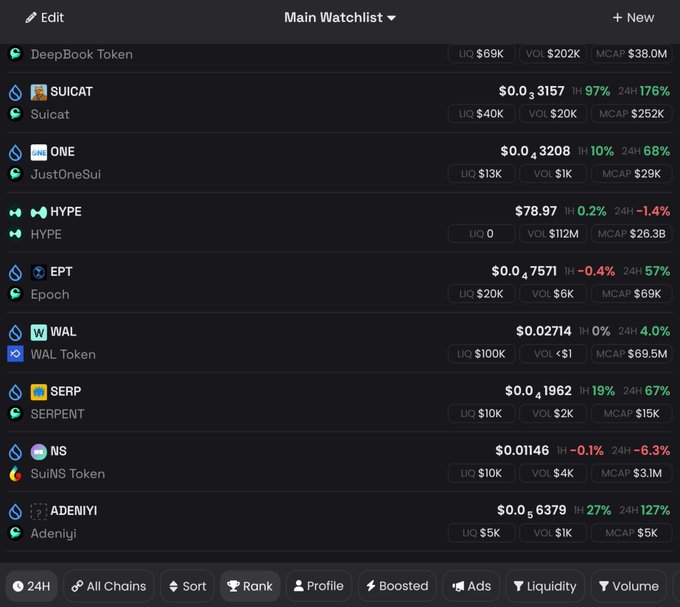680x607 pixels.
Task: Click EPT's VOL $6K badge
Action: pyautogui.click(x=553, y=294)
